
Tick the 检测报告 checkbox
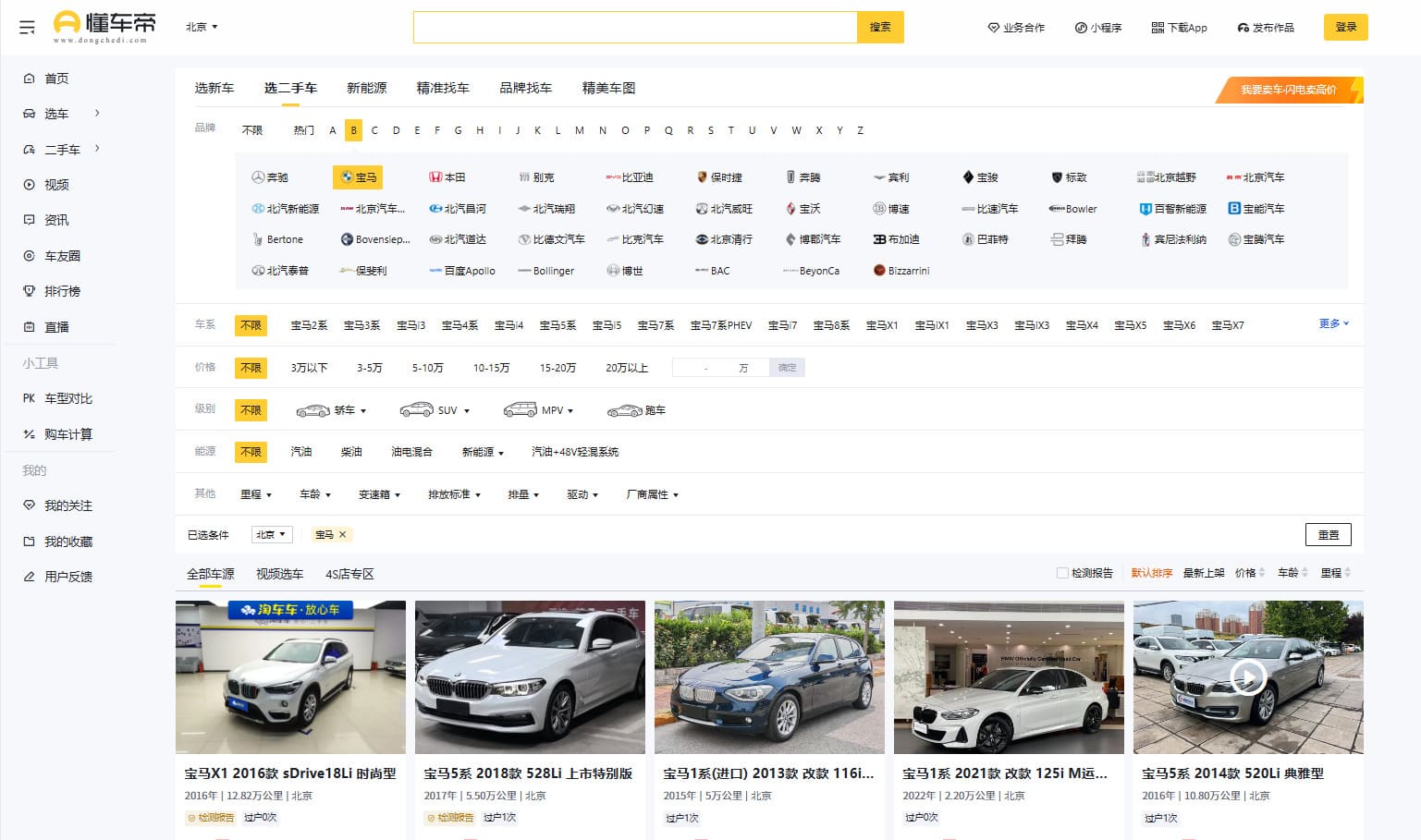click(1062, 573)
